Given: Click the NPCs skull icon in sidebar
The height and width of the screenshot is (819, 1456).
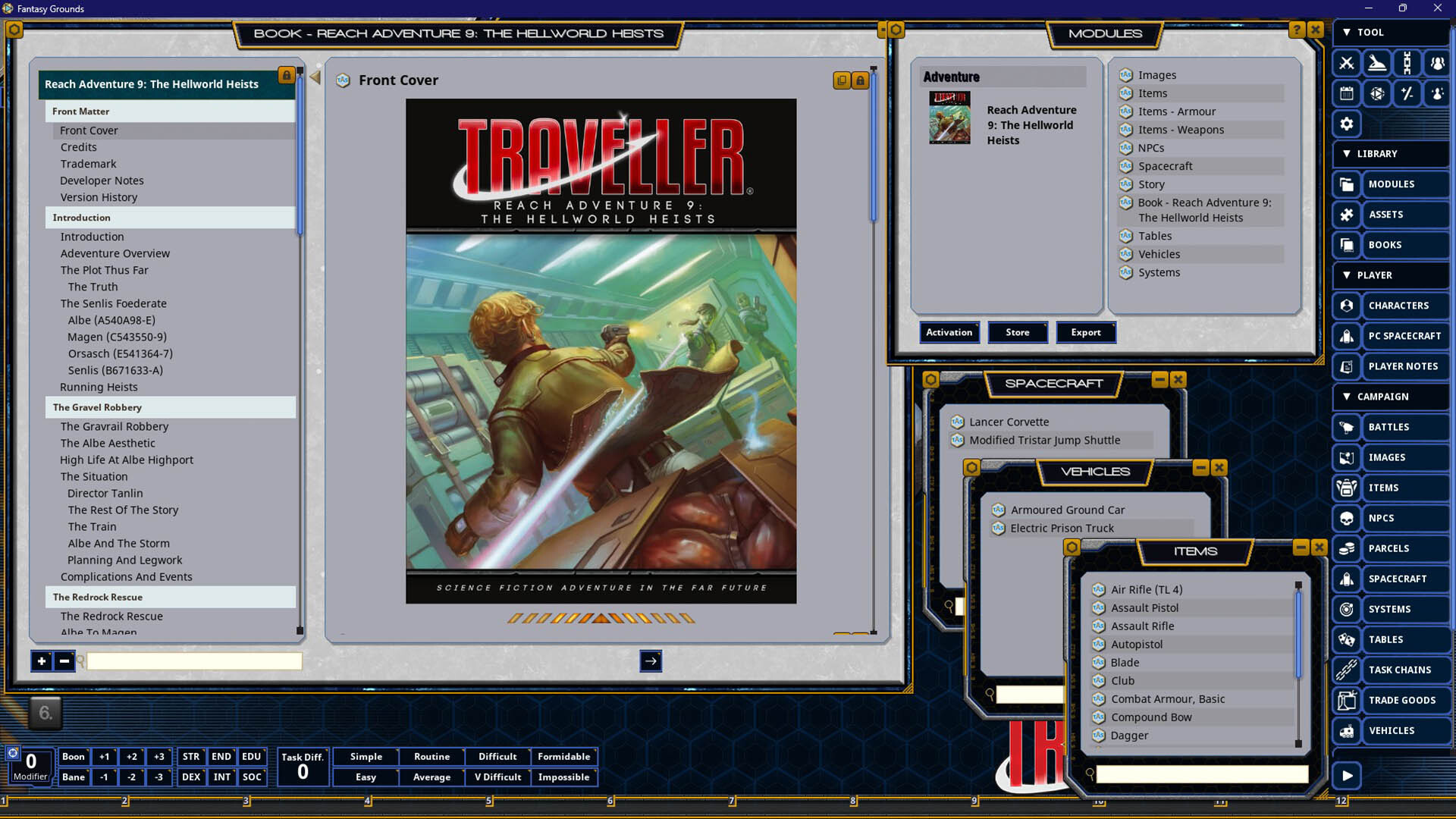Looking at the screenshot, I should point(1347,518).
